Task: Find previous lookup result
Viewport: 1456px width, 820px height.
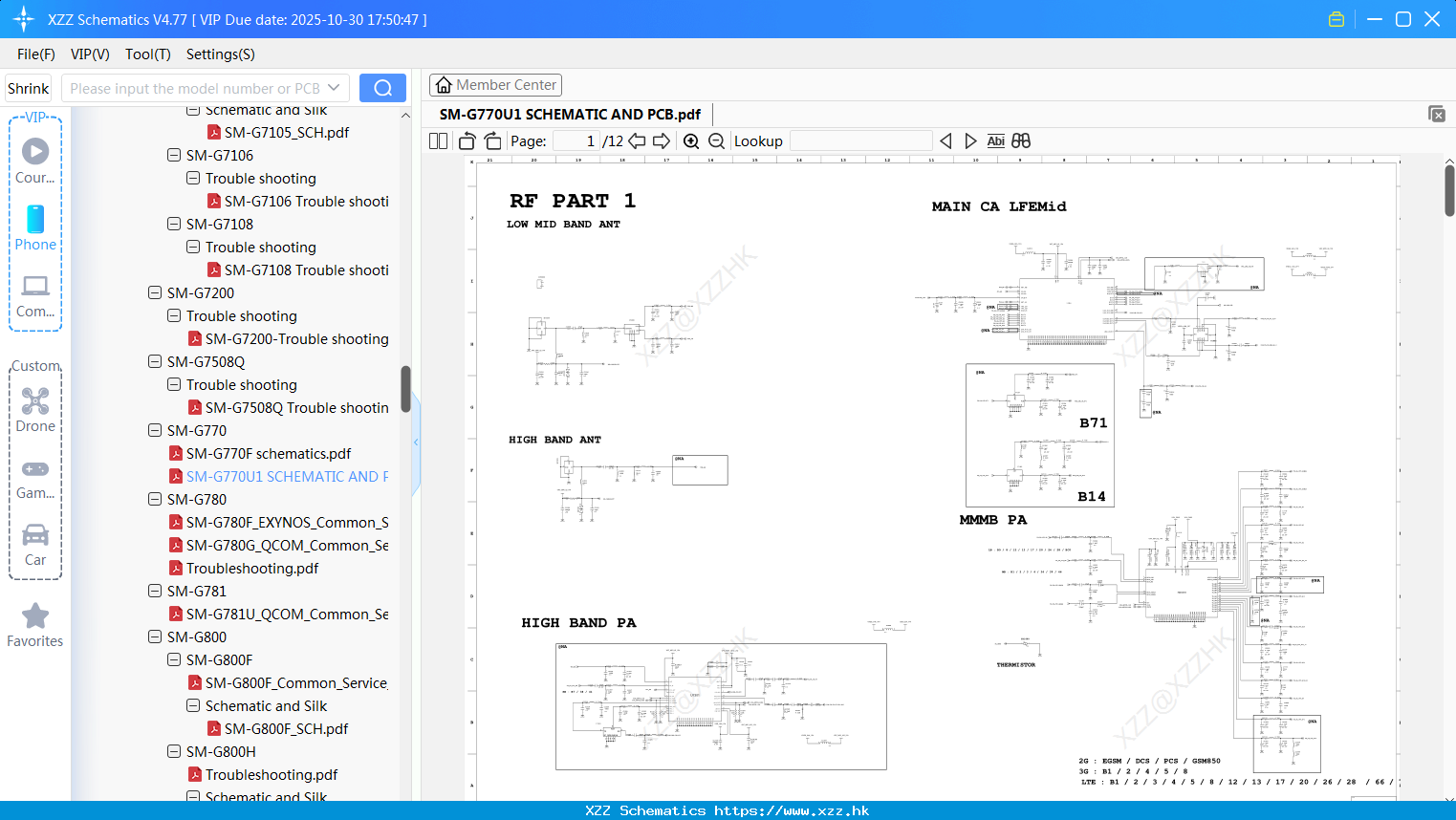Action: [945, 140]
